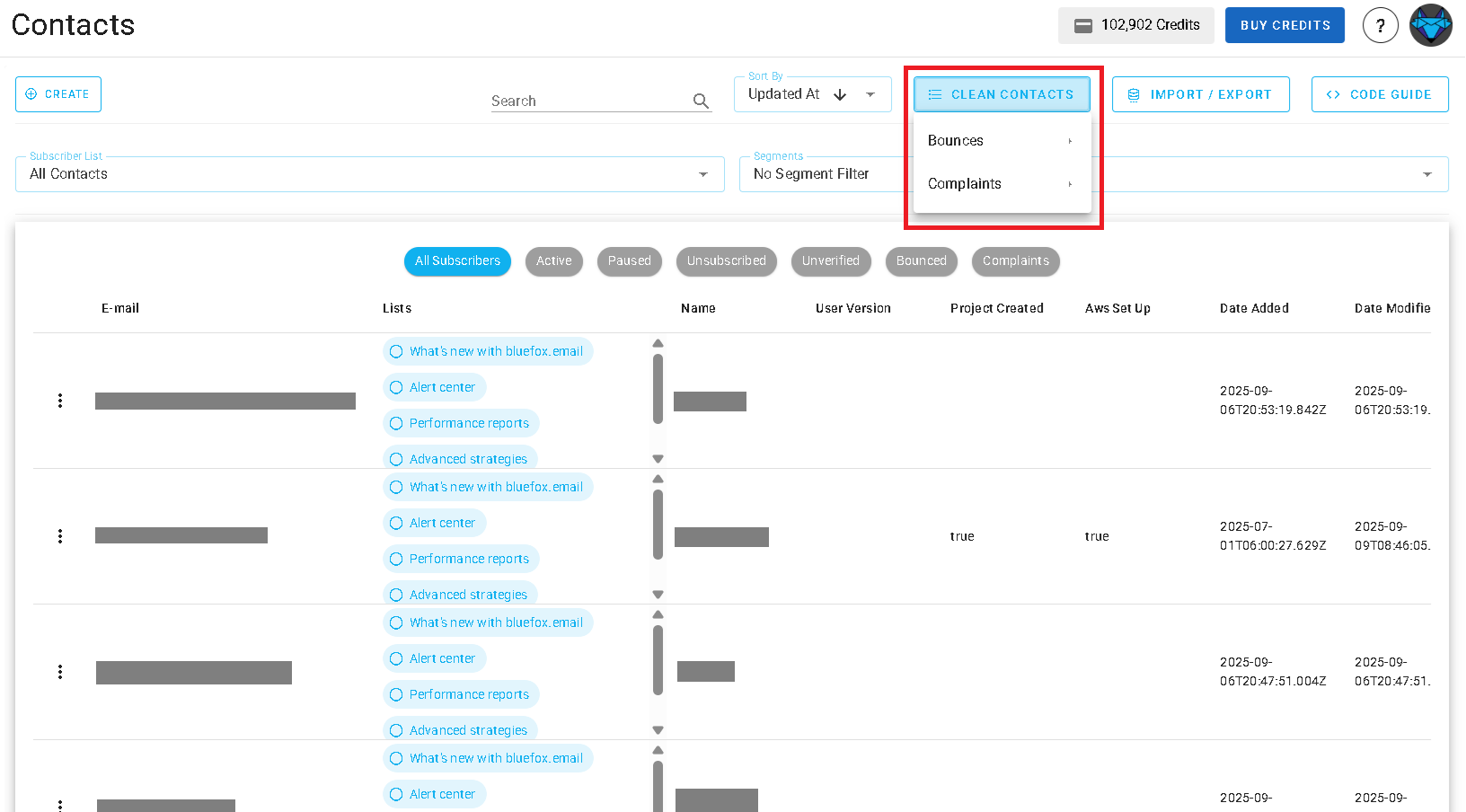Select the radio circle on Performance reports chip
Viewport: 1466px width, 812px height.
[x=396, y=423]
